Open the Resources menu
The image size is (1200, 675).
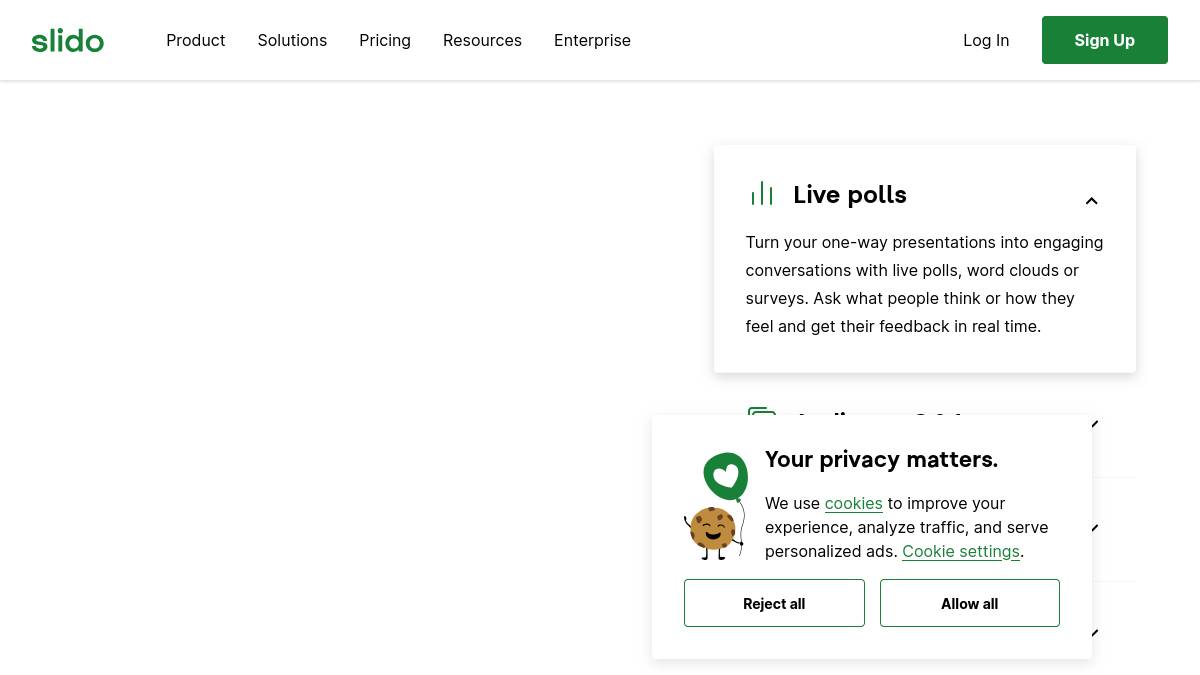tap(482, 41)
